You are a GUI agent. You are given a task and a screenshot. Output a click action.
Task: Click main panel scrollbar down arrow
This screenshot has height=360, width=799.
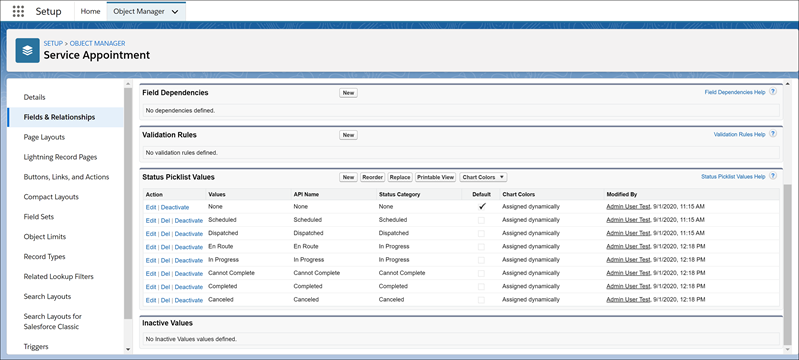[x=788, y=349]
